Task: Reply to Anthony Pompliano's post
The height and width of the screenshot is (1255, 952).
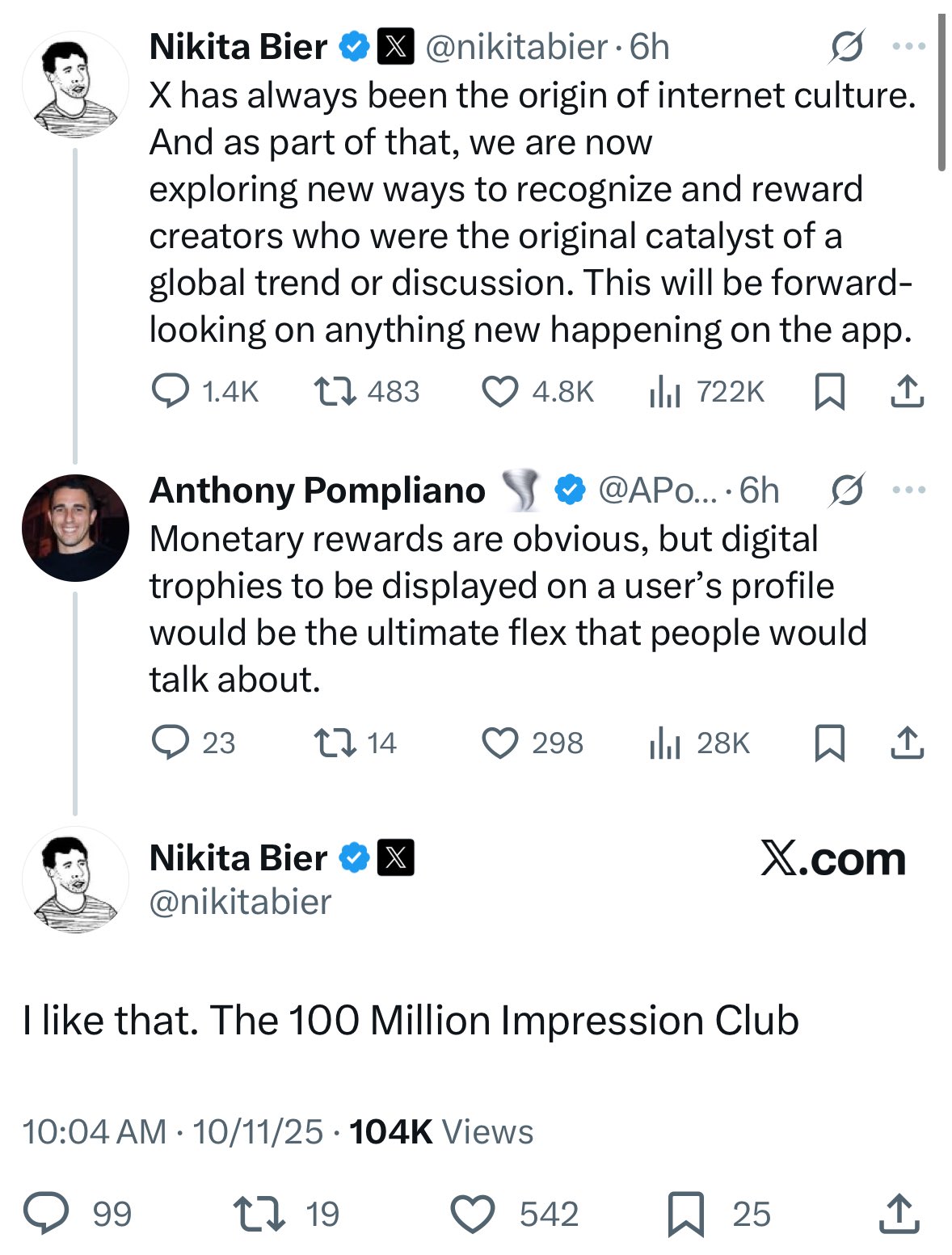Action: click(171, 743)
